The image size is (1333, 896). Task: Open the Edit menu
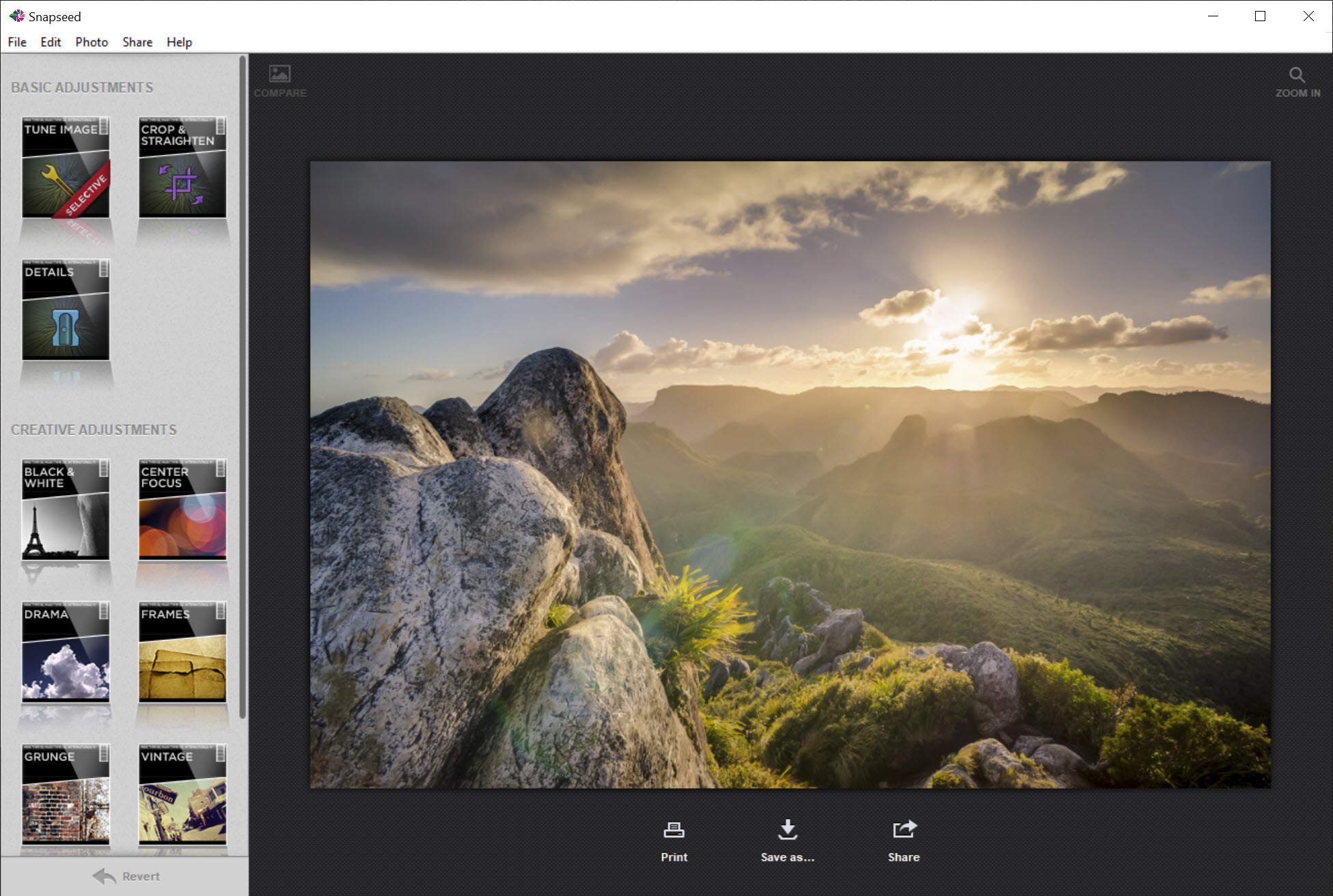[48, 41]
